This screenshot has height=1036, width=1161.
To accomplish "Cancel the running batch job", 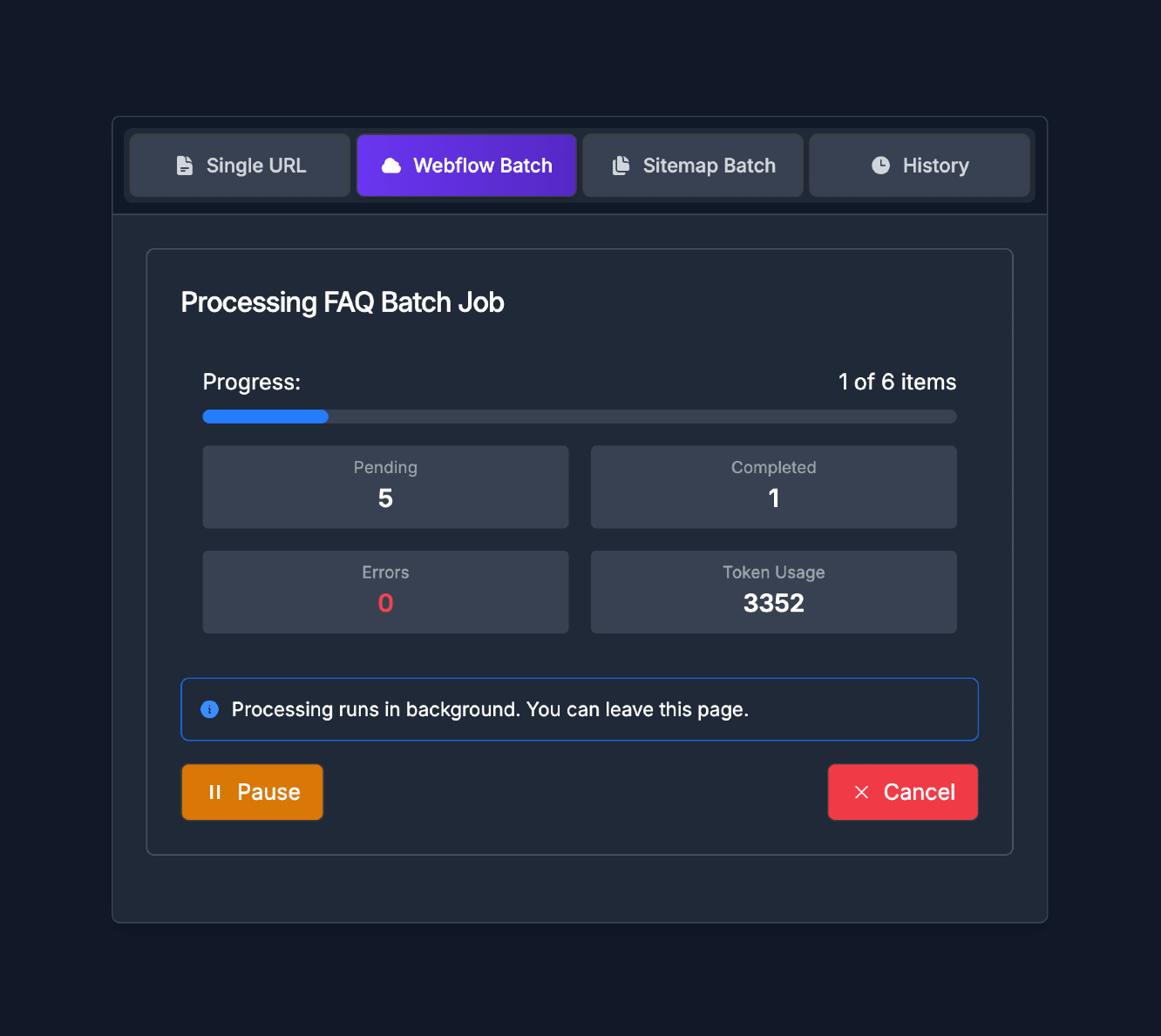I will point(902,792).
